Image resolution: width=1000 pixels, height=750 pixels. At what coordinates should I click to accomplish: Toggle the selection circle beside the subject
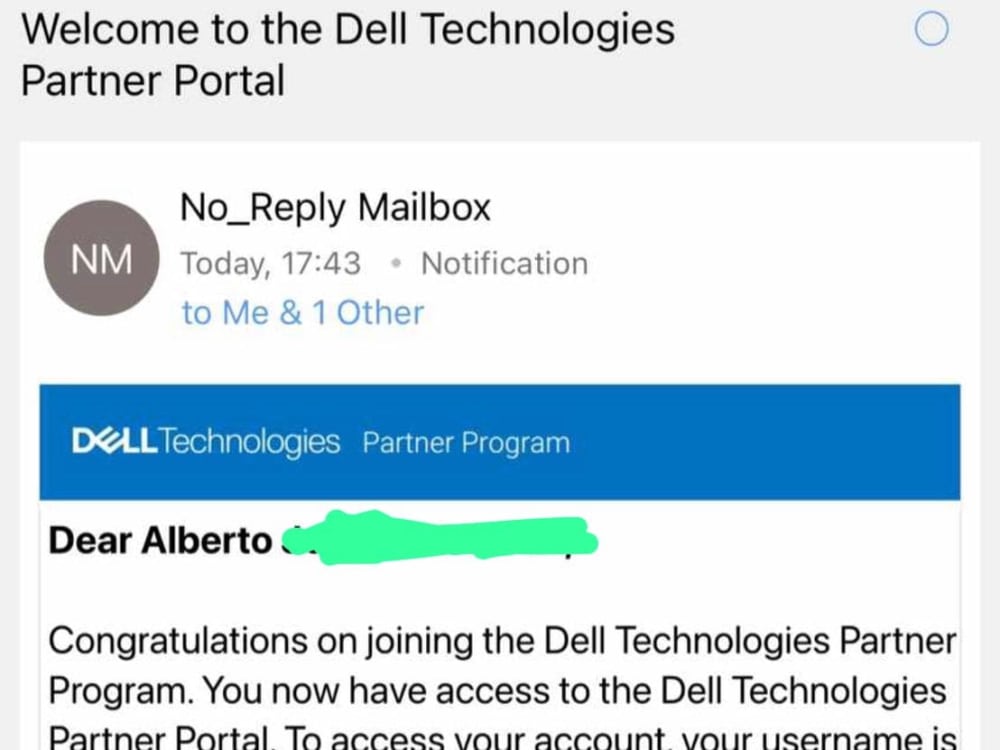(931, 30)
